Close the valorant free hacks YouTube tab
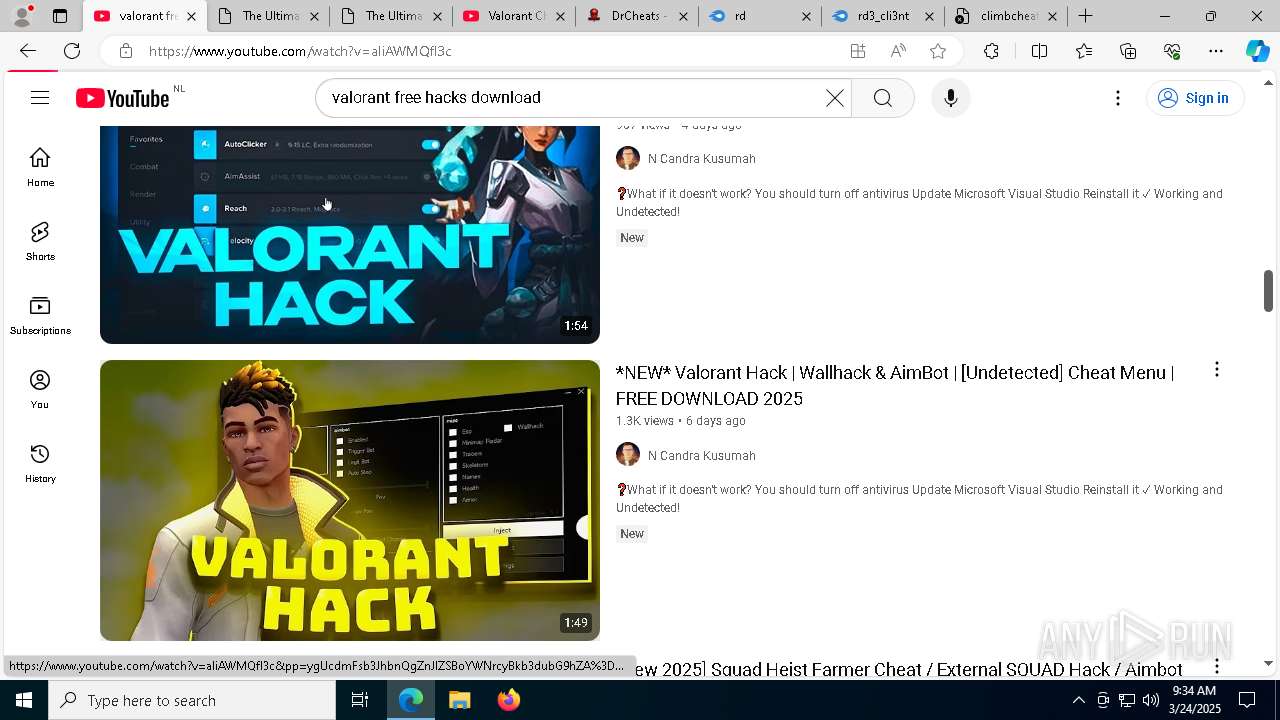Image resolution: width=1280 pixels, height=720 pixels. click(191, 16)
